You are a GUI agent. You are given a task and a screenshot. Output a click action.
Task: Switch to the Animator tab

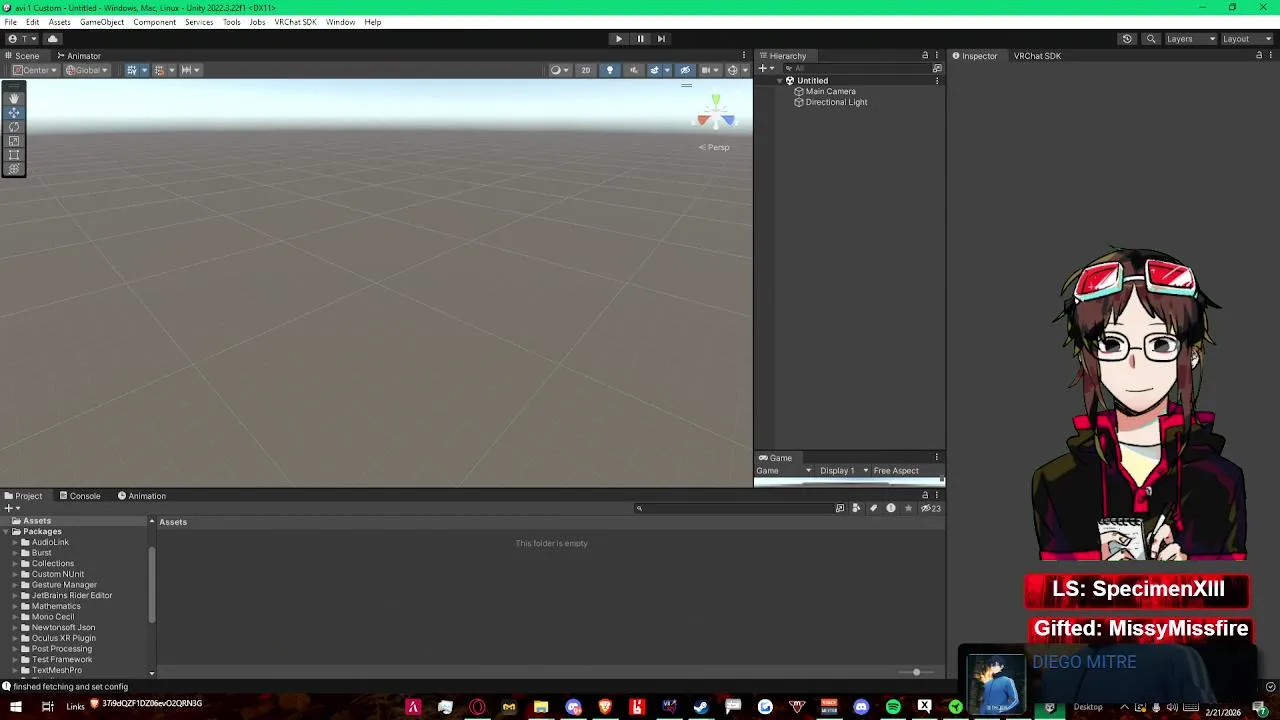[x=79, y=56]
